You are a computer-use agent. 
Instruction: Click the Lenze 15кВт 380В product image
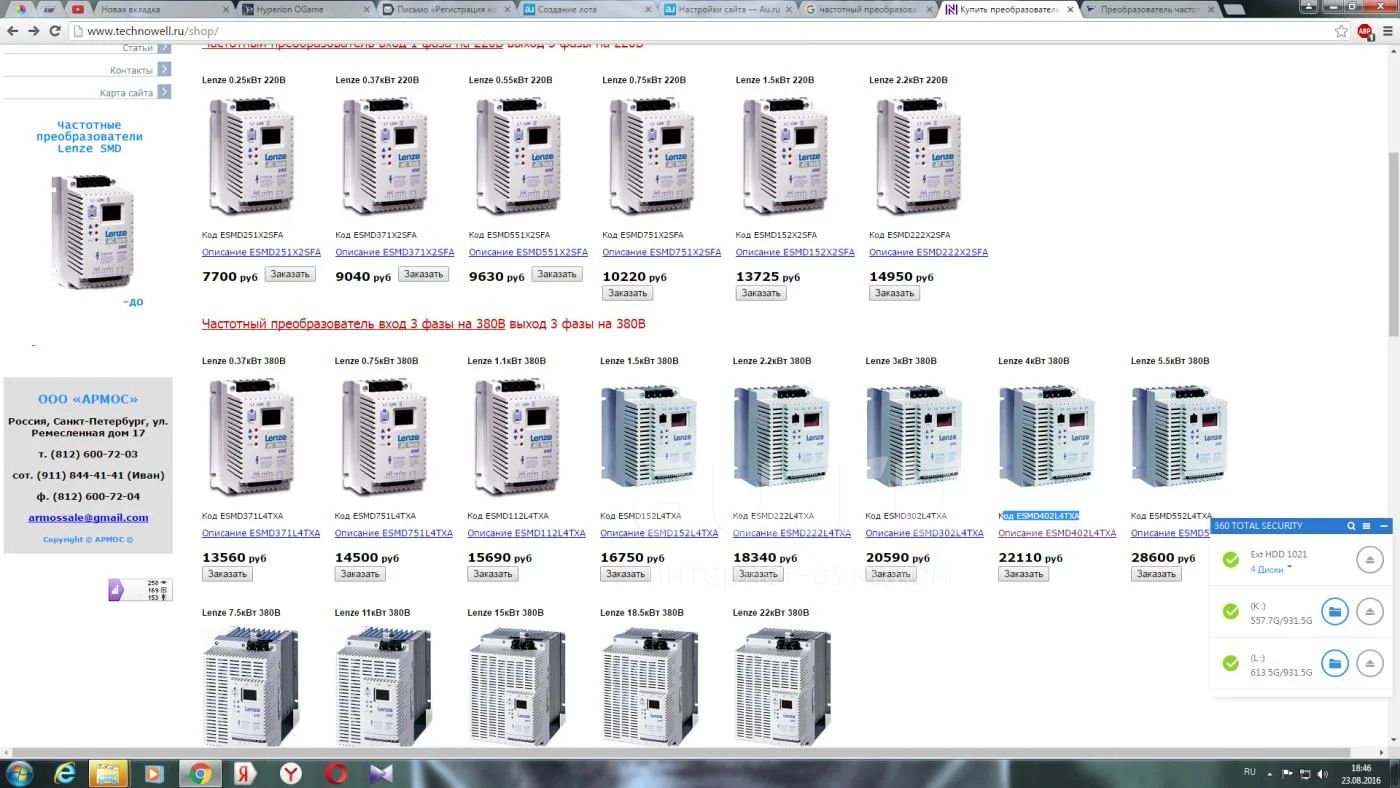518,685
